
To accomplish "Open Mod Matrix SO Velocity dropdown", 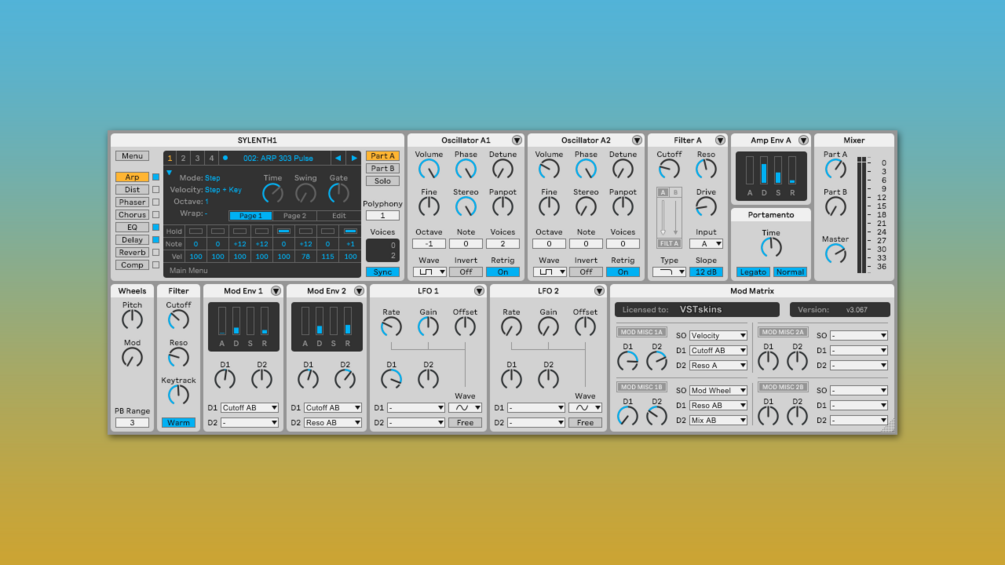I will click(x=718, y=336).
